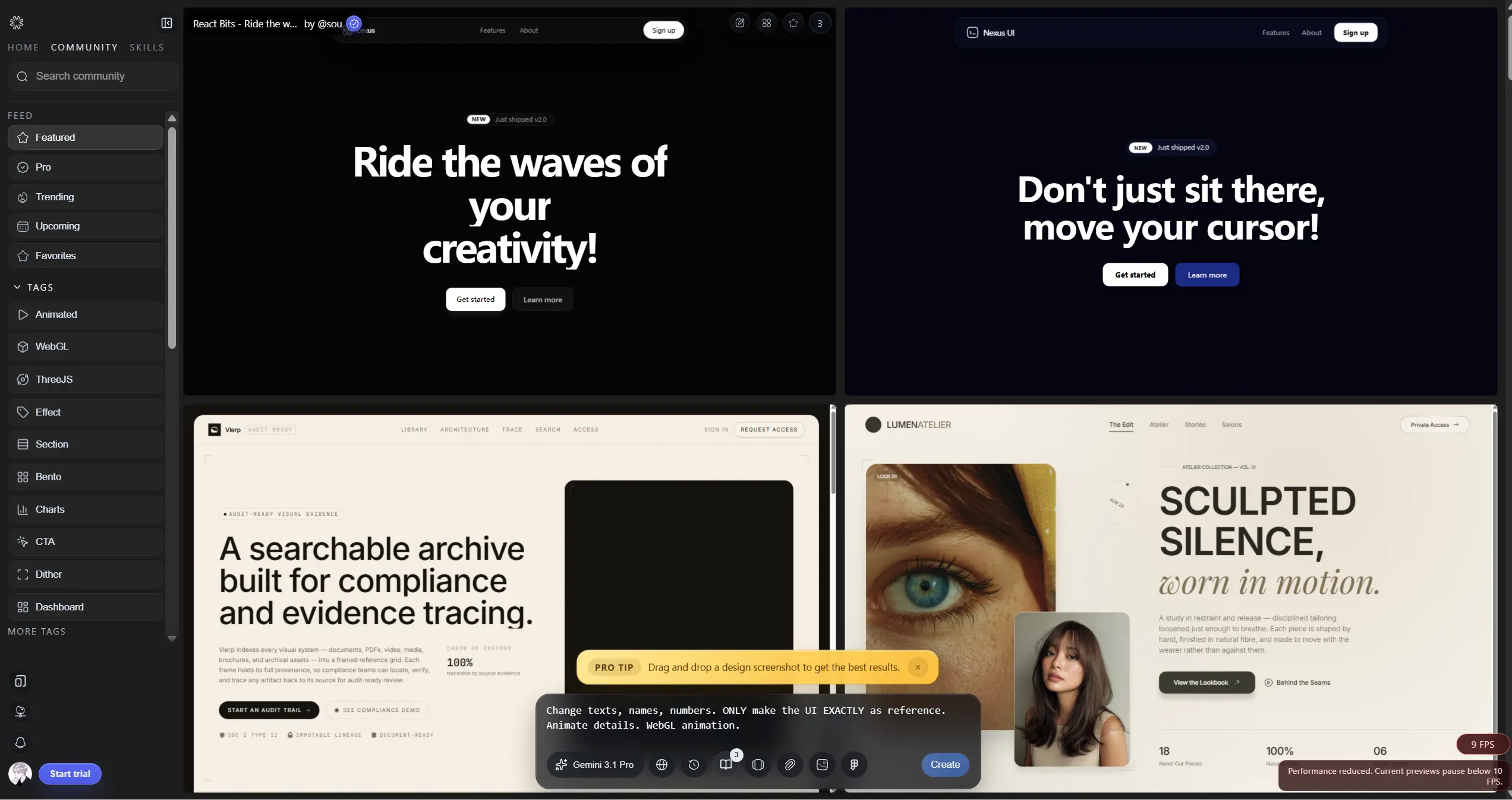The width and height of the screenshot is (1512, 800).
Task: Open the book icon with the 3 badge
Action: click(x=726, y=764)
